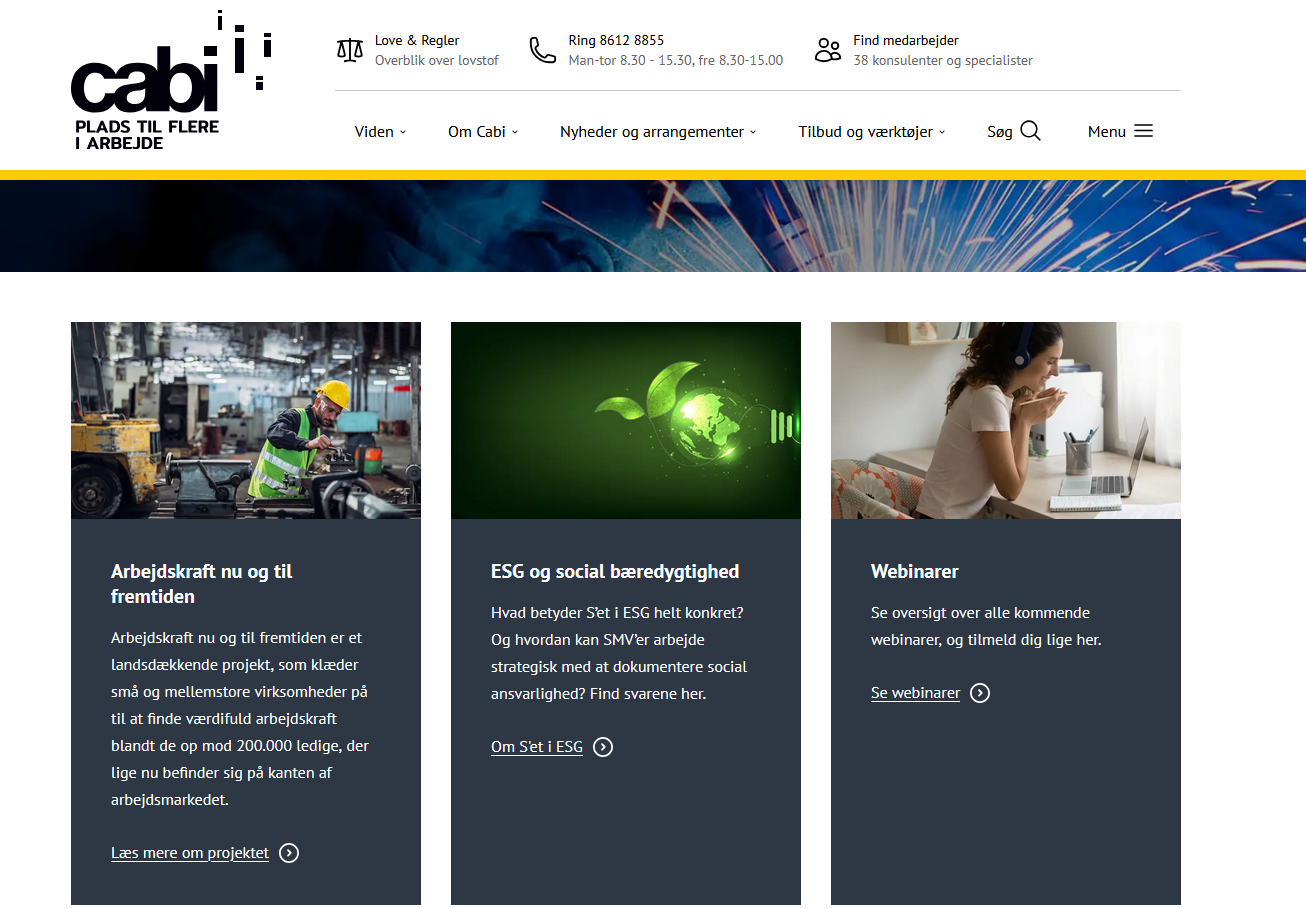The height and width of the screenshot is (908, 1306).
Task: Click the arrow circle after Læs mere om projektet
Action: point(289,853)
